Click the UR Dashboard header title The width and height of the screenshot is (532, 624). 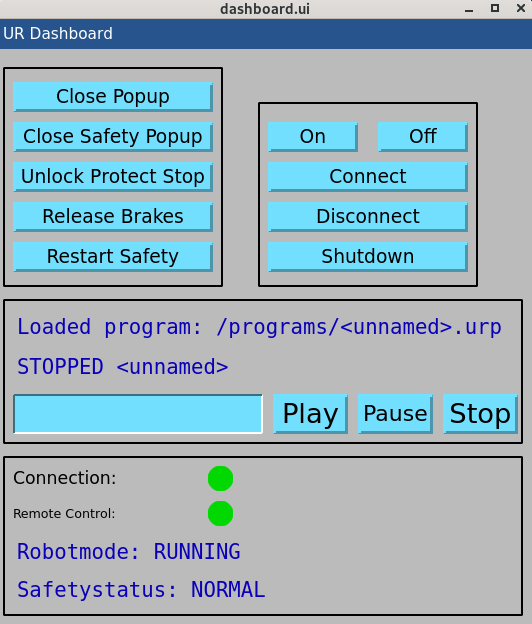pyautogui.click(x=58, y=33)
